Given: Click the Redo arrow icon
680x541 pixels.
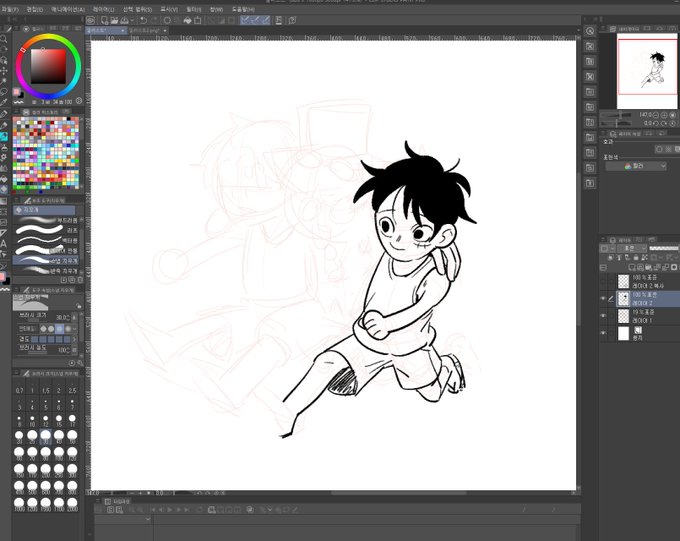Looking at the screenshot, I should point(154,20).
